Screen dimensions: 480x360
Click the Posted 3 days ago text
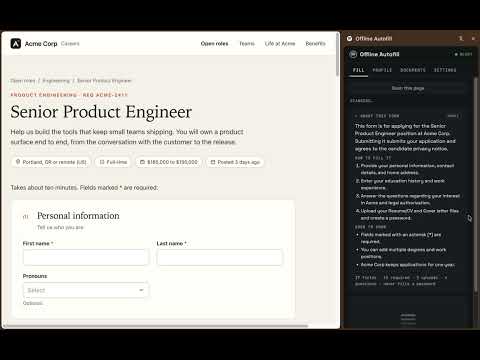pyautogui.click(x=239, y=162)
